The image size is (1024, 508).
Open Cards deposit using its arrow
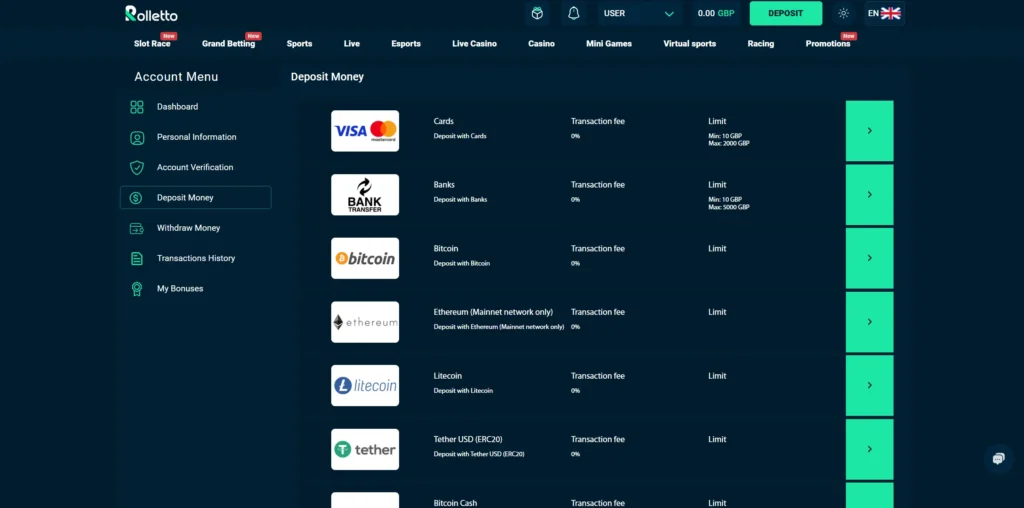(869, 131)
